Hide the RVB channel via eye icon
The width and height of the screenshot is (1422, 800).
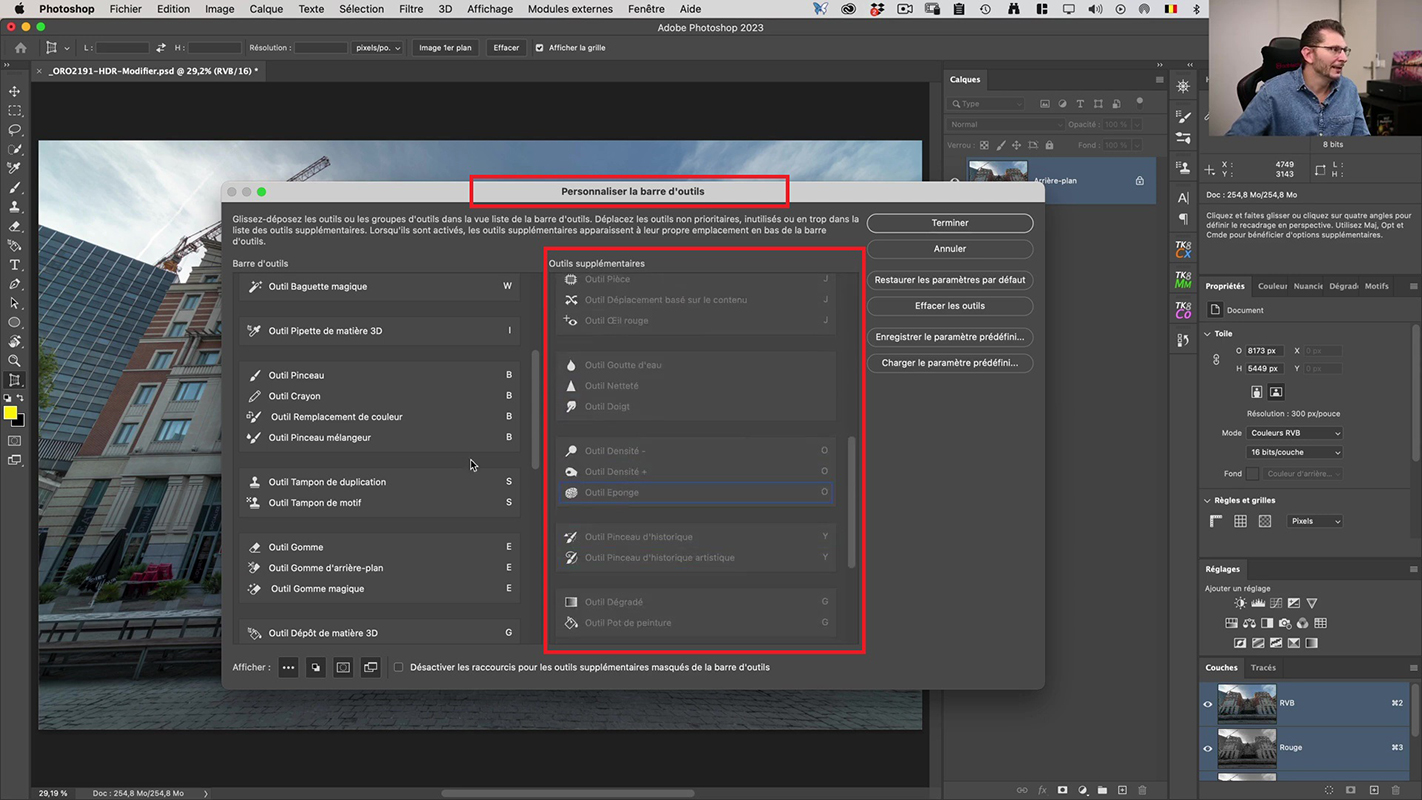pyautogui.click(x=1208, y=704)
